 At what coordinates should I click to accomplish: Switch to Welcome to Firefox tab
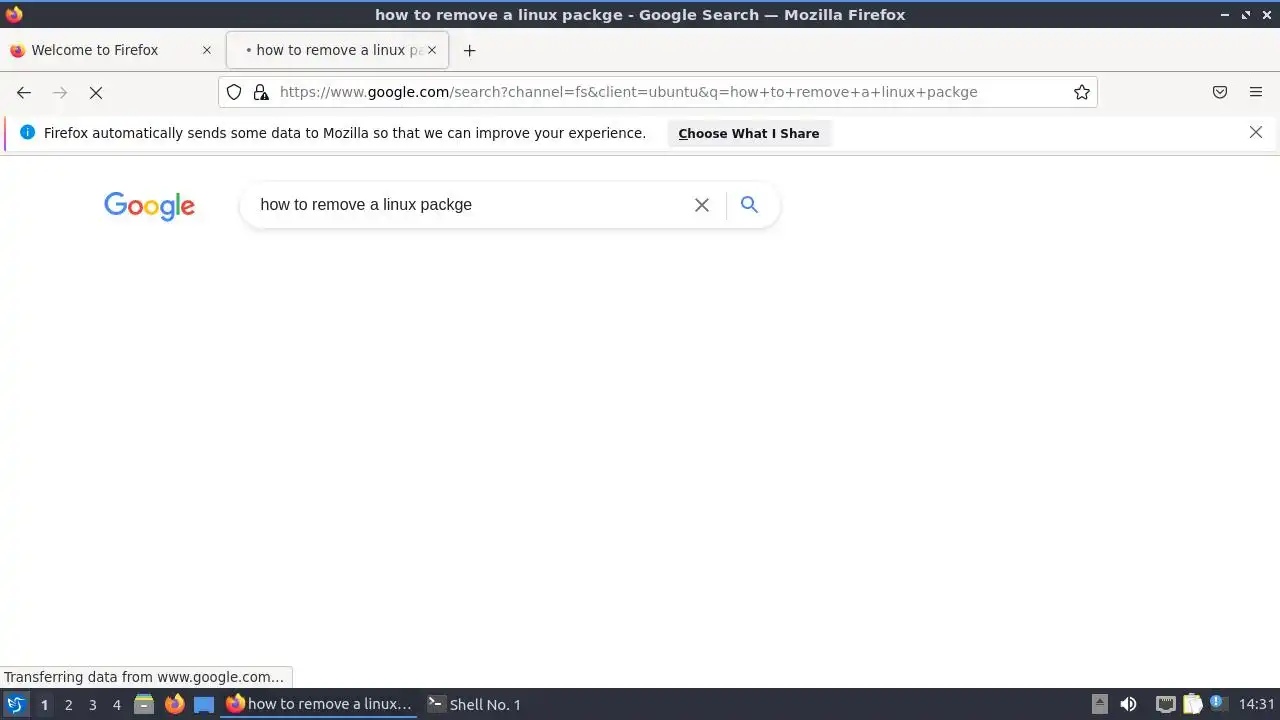pos(110,50)
